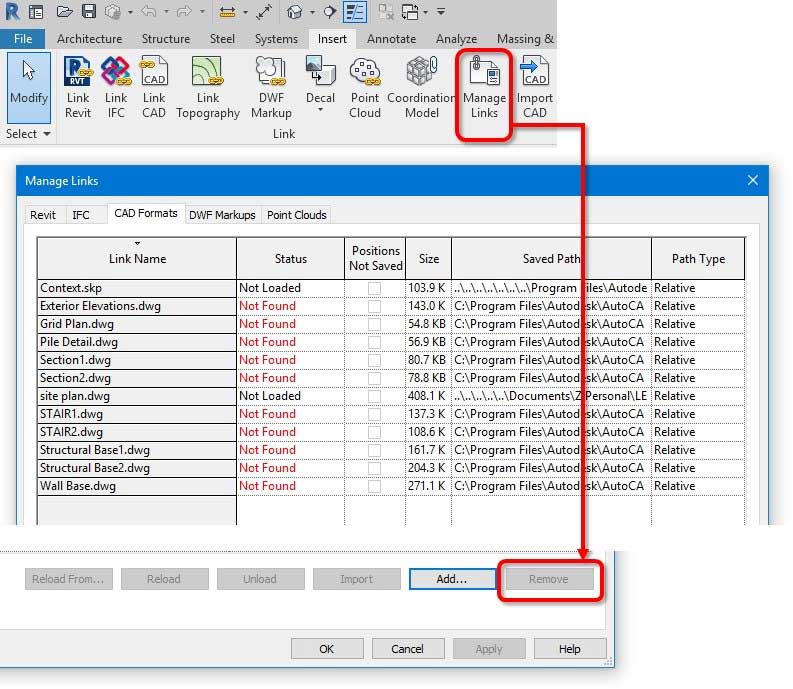Screen dimensions: 793x689
Task: Click the DWF Markup tool
Action: point(271,88)
